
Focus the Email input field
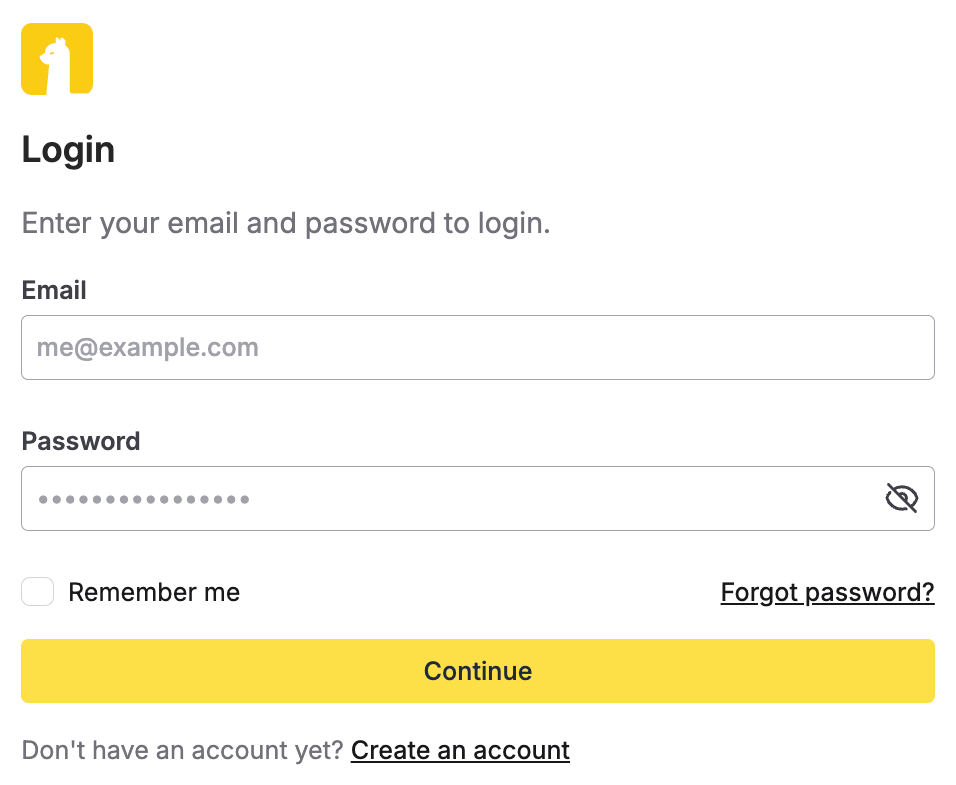pos(477,348)
